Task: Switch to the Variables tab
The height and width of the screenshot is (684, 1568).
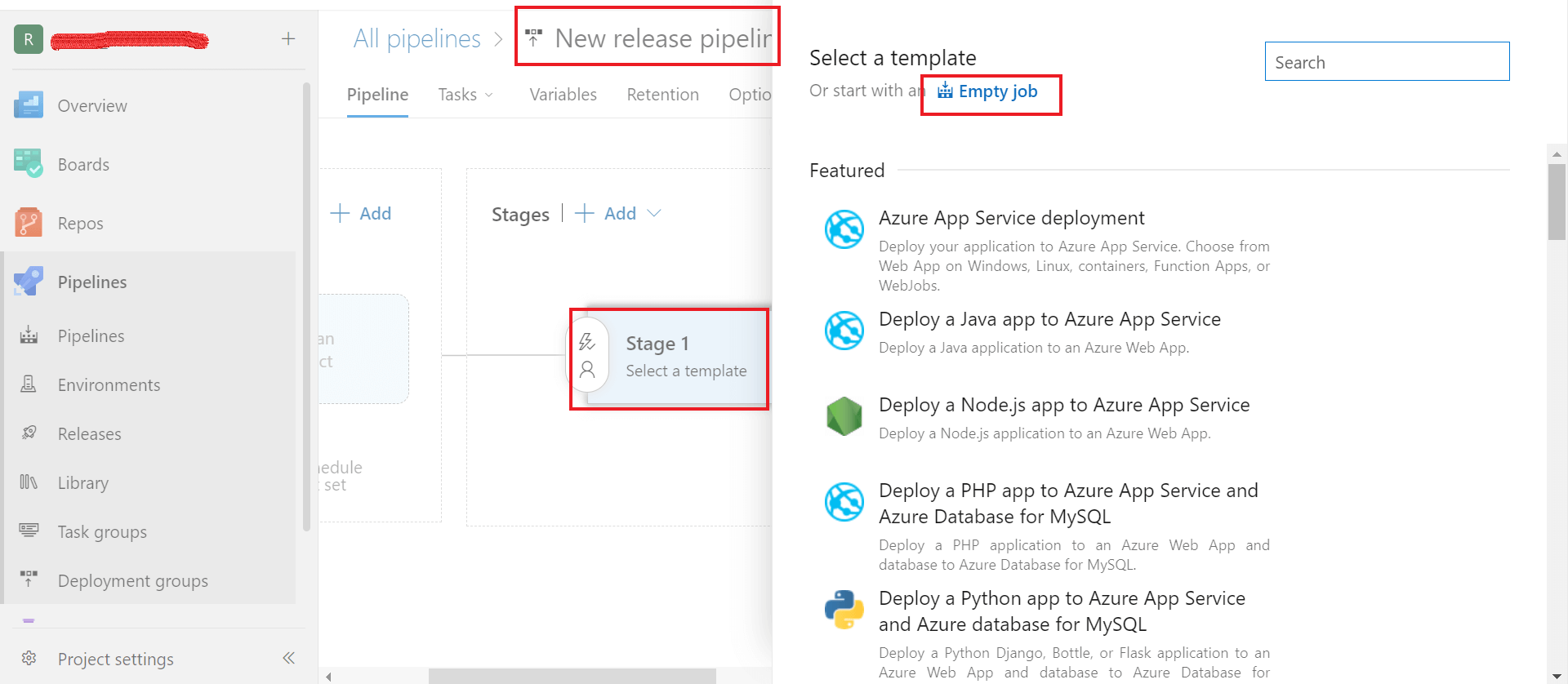Action: (x=563, y=95)
